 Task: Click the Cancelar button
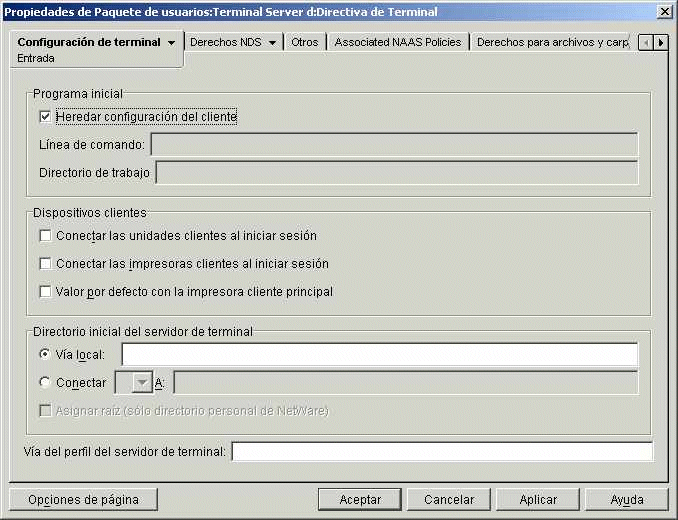449,500
